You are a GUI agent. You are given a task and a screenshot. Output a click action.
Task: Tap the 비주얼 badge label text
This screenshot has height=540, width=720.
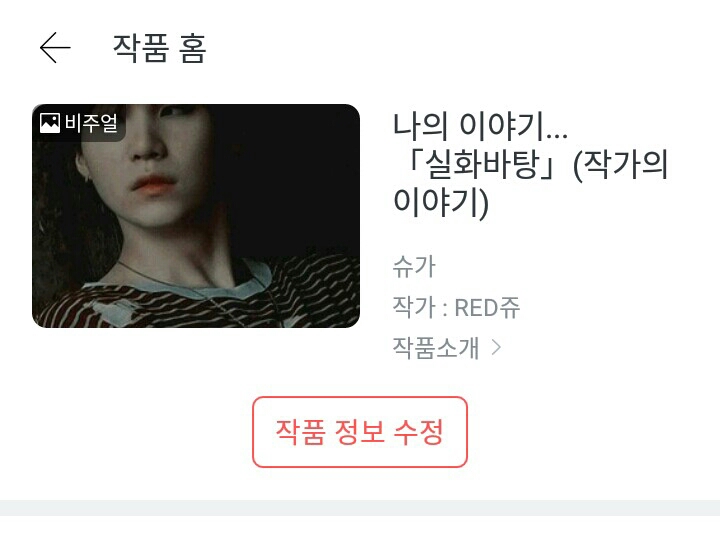click(x=91, y=123)
